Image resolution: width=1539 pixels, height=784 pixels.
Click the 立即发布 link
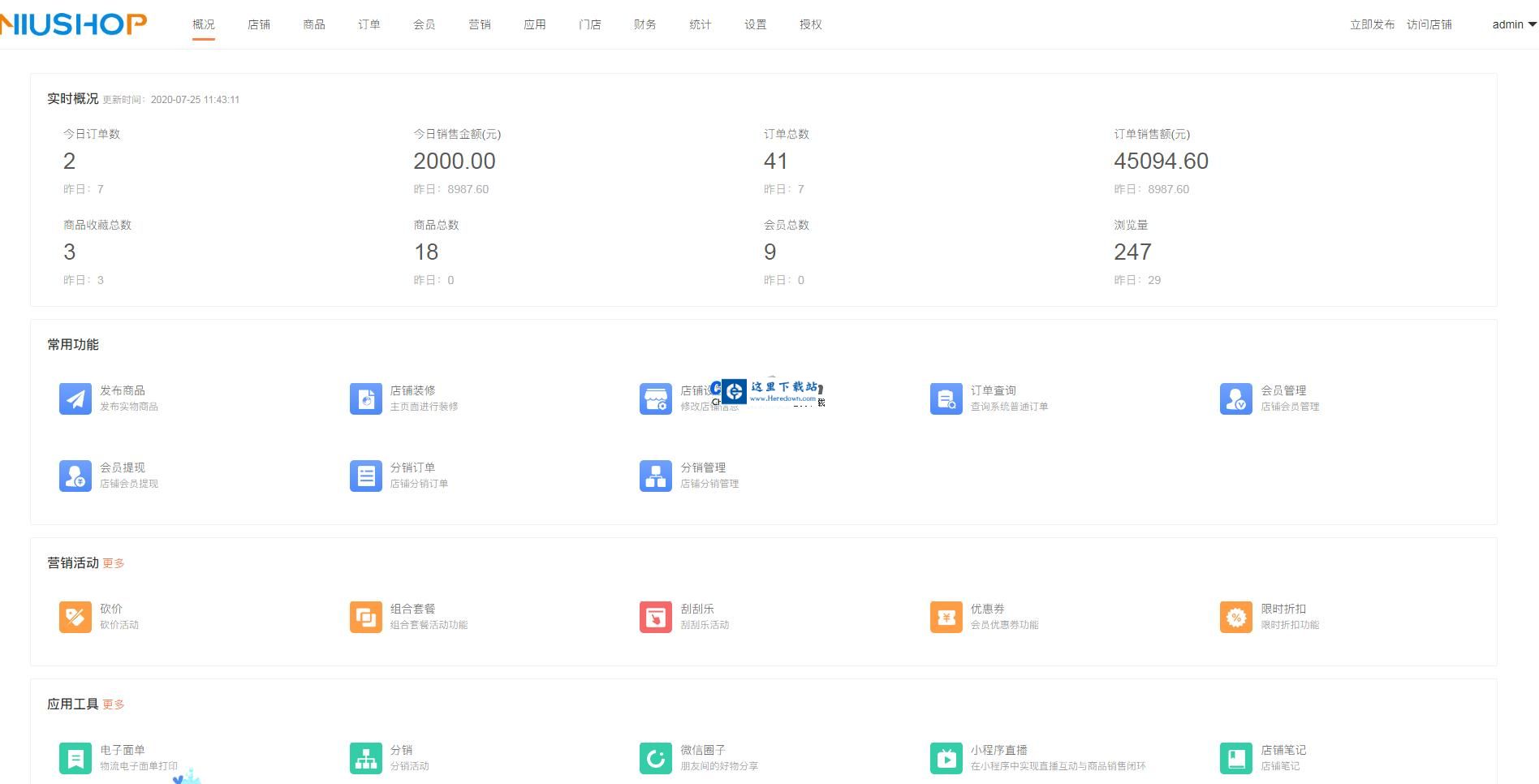1372,24
